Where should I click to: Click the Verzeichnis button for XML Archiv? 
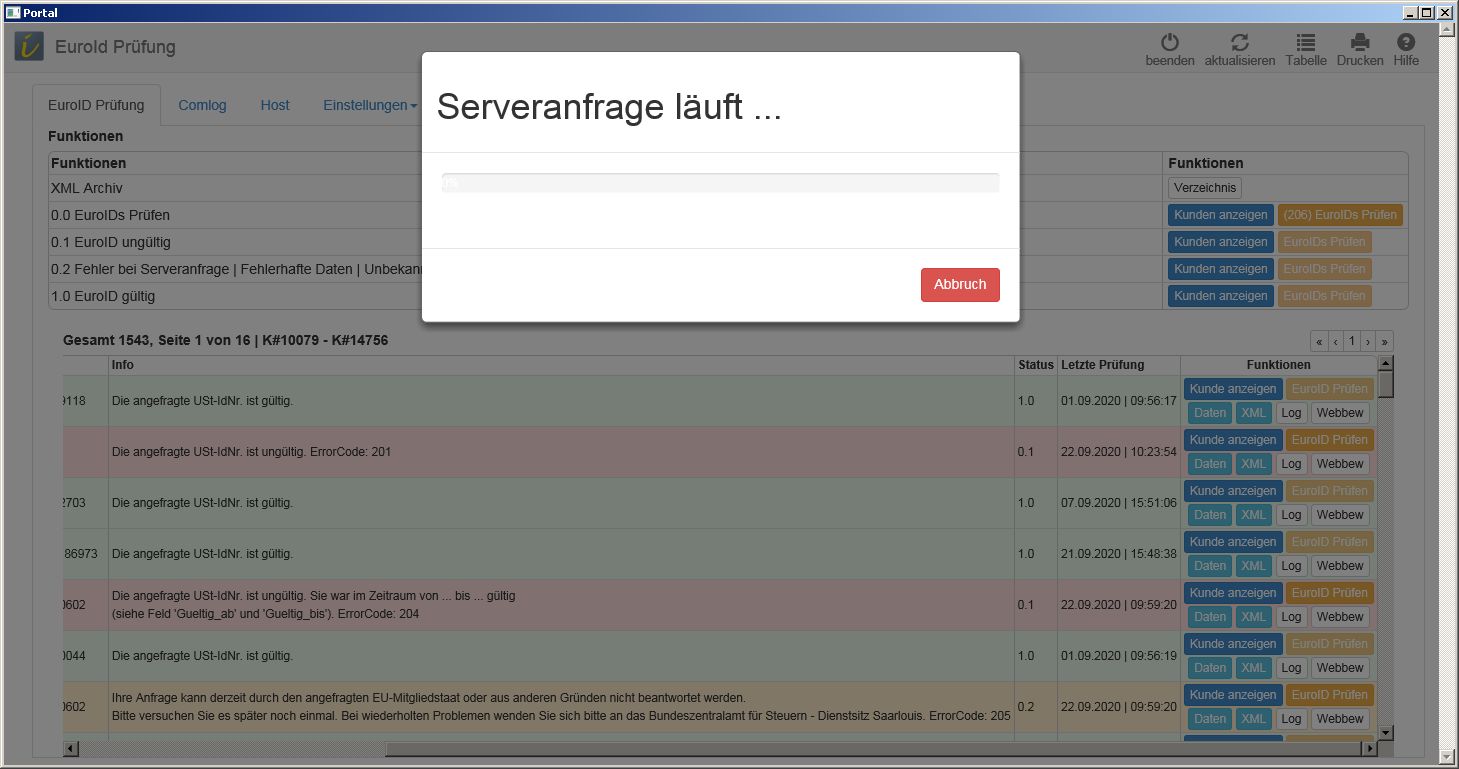click(x=1204, y=188)
